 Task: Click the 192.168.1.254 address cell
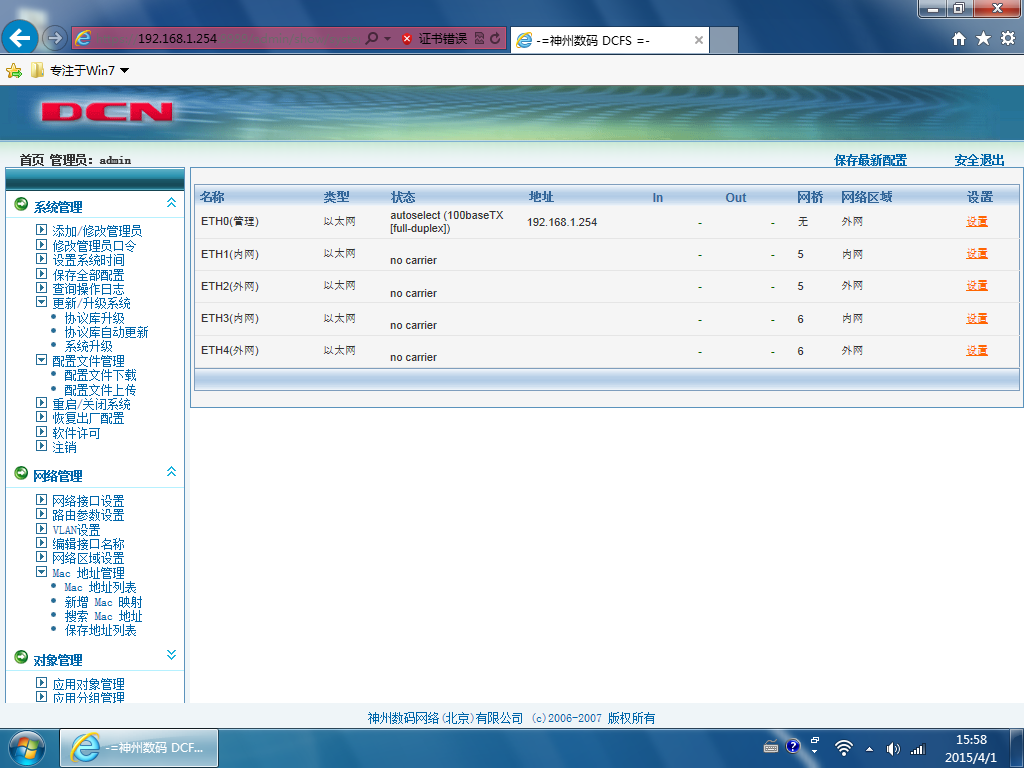[562, 222]
